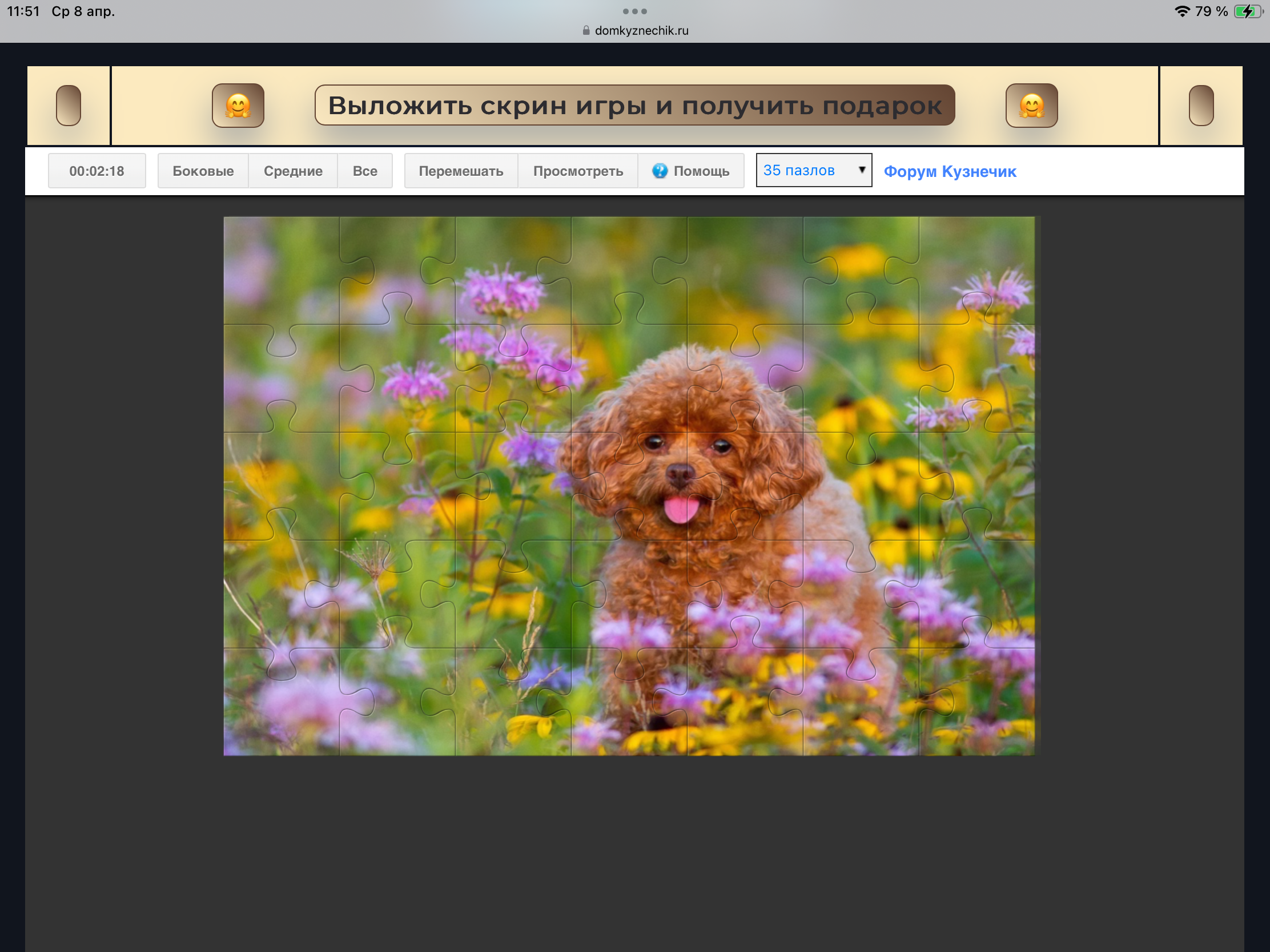Viewport: 1270px width, 952px height.
Task: Tap the three-dot multitasking indicator at top
Action: (634, 11)
